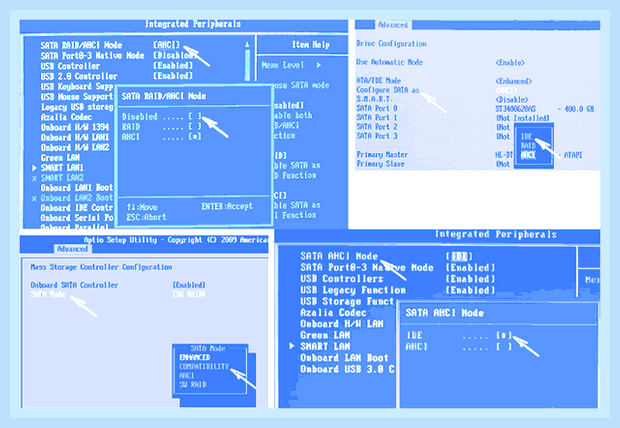
Task: Open [IDE] value of SATA AHCI Mode
Action: pyautogui.click(x=459, y=256)
